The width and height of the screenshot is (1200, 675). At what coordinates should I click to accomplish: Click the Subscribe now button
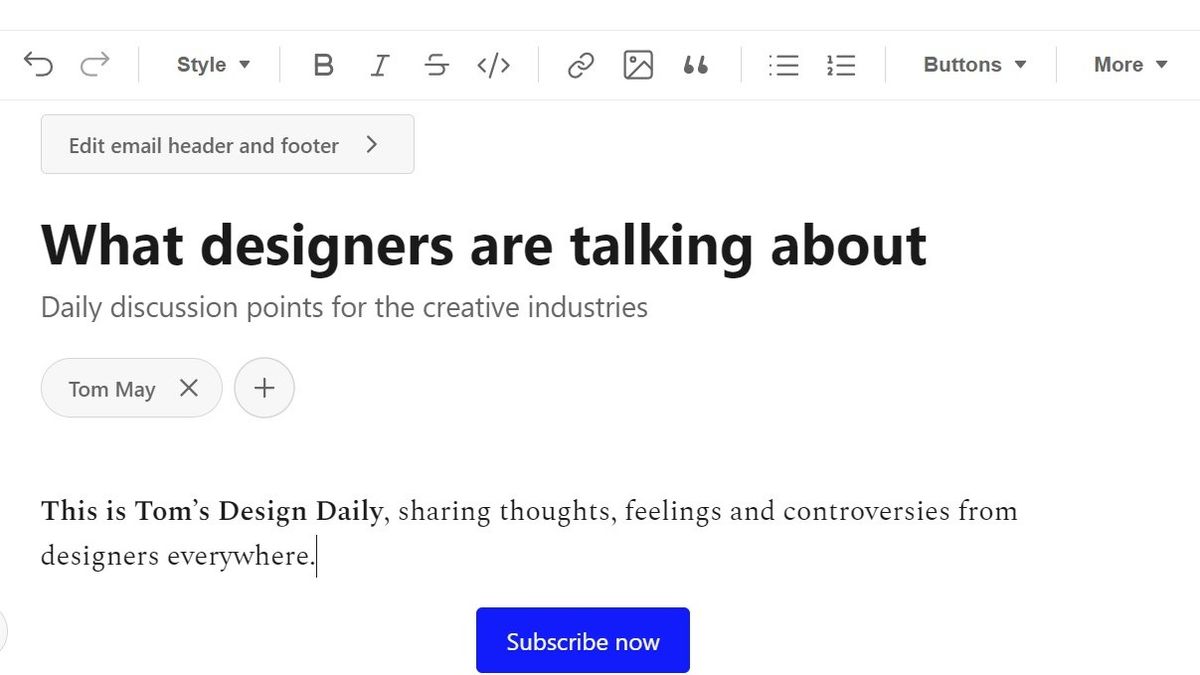pyautogui.click(x=583, y=640)
